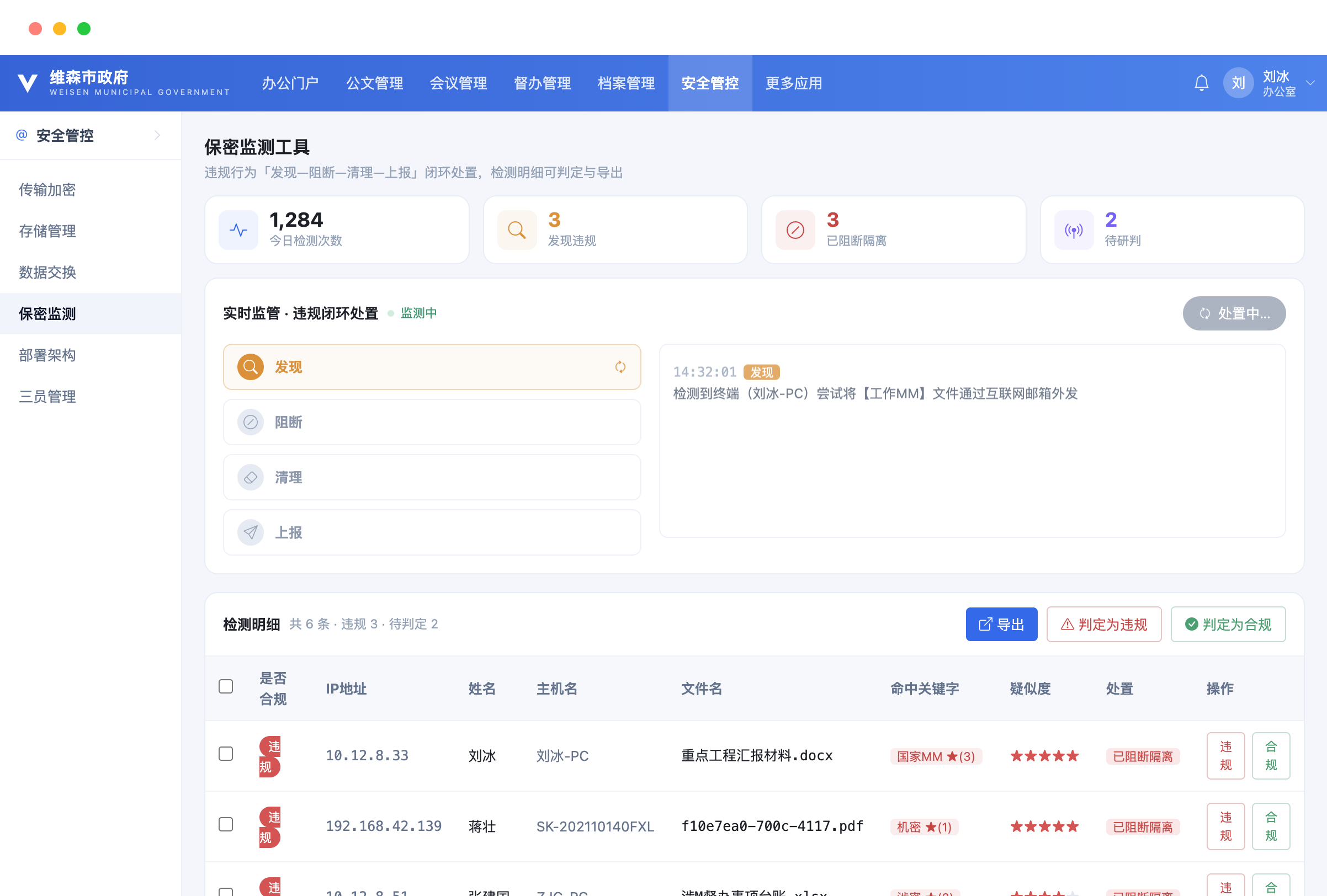The height and width of the screenshot is (896, 1327).
Task: Go to 三员管理 in the sidebar
Action: pyautogui.click(x=90, y=397)
